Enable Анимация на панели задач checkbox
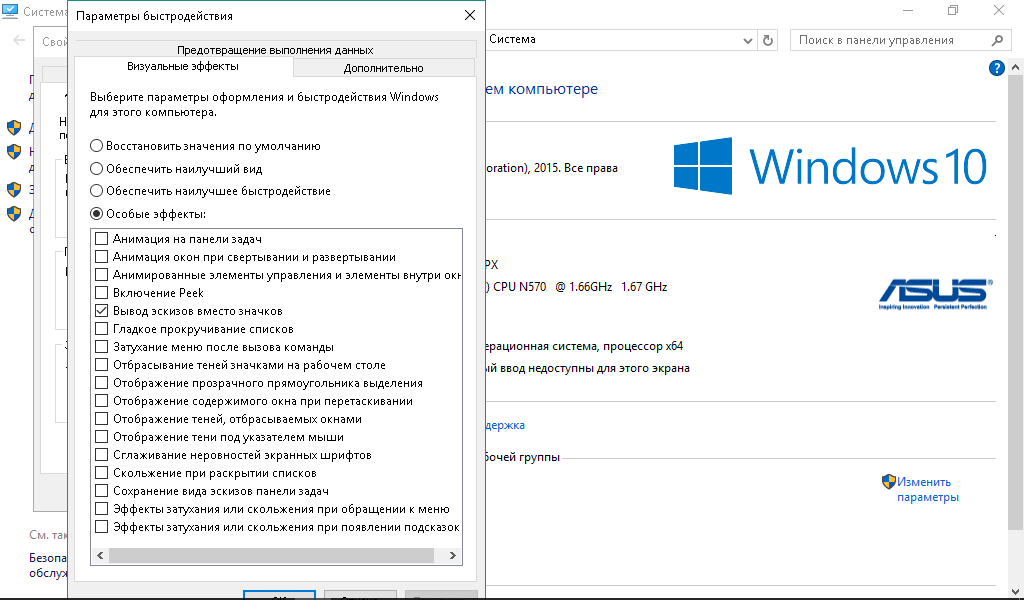The height and width of the screenshot is (600, 1024). pyautogui.click(x=102, y=239)
